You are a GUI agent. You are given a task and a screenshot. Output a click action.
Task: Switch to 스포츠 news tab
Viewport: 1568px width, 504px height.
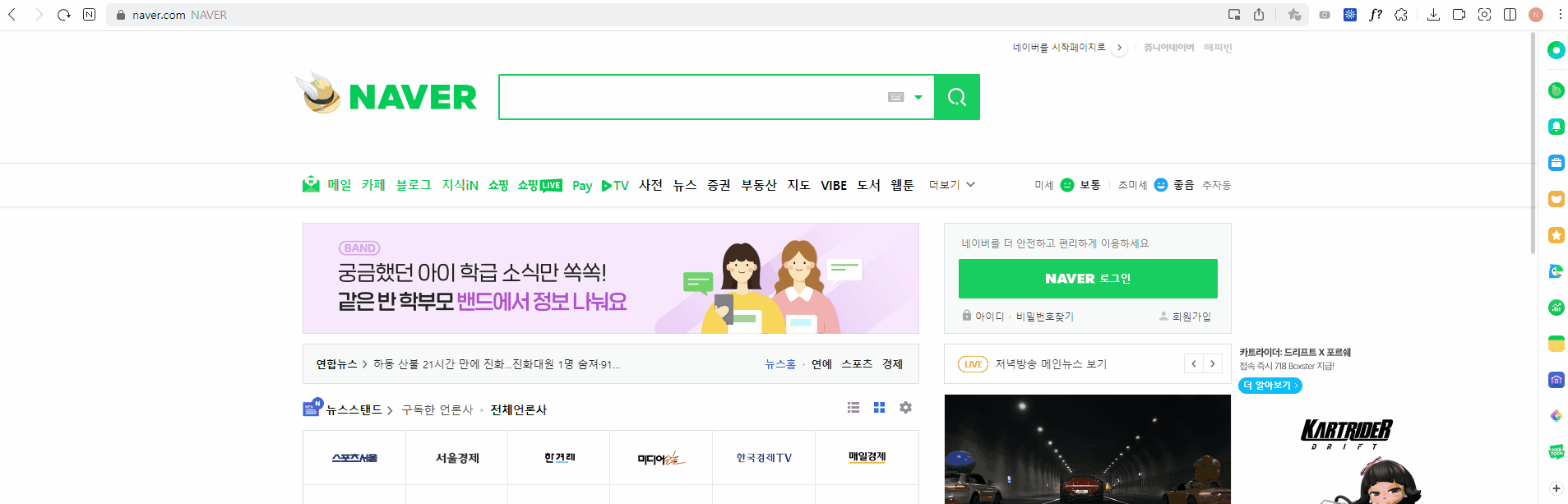click(857, 364)
